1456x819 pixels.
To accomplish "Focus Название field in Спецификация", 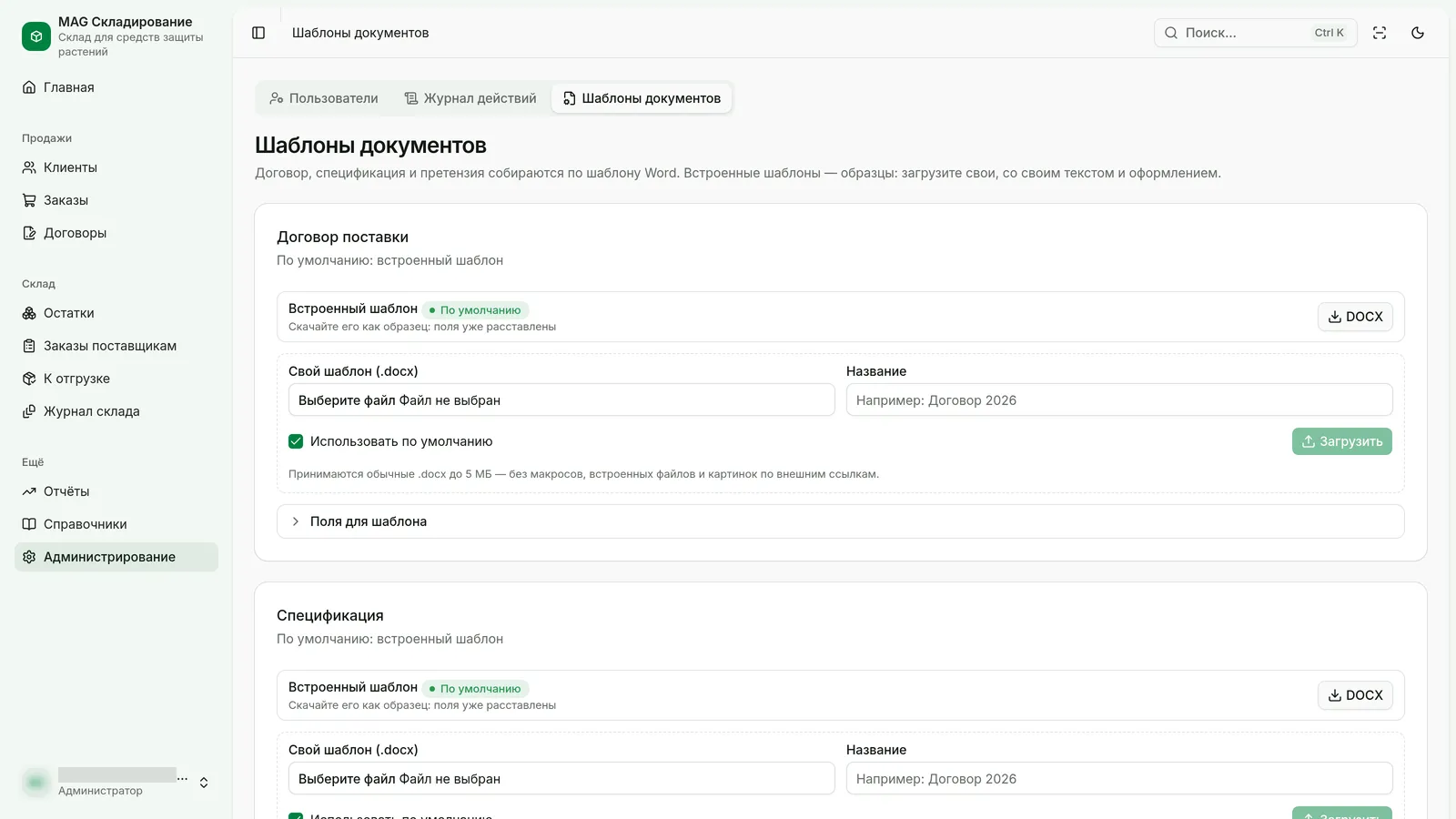I will (x=1119, y=779).
